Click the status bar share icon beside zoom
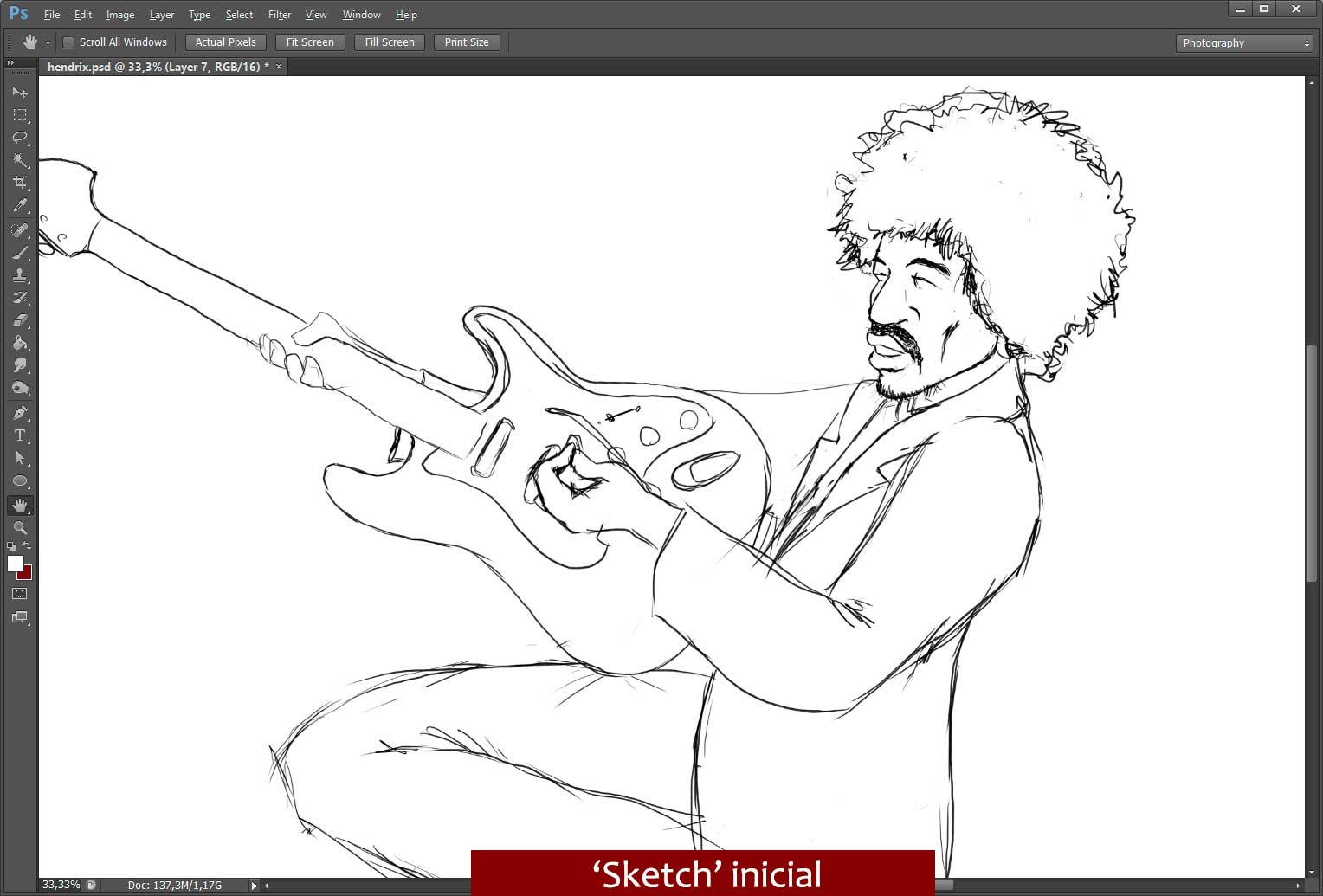The height and width of the screenshot is (896, 1323). coord(91,886)
